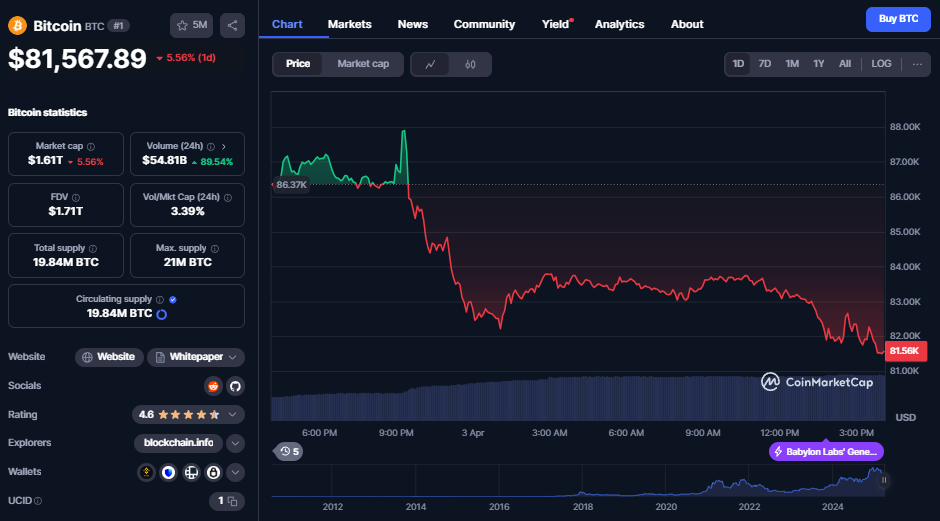Screen dimensions: 940x521
Task: Select the 7D time range
Action: (x=764, y=64)
